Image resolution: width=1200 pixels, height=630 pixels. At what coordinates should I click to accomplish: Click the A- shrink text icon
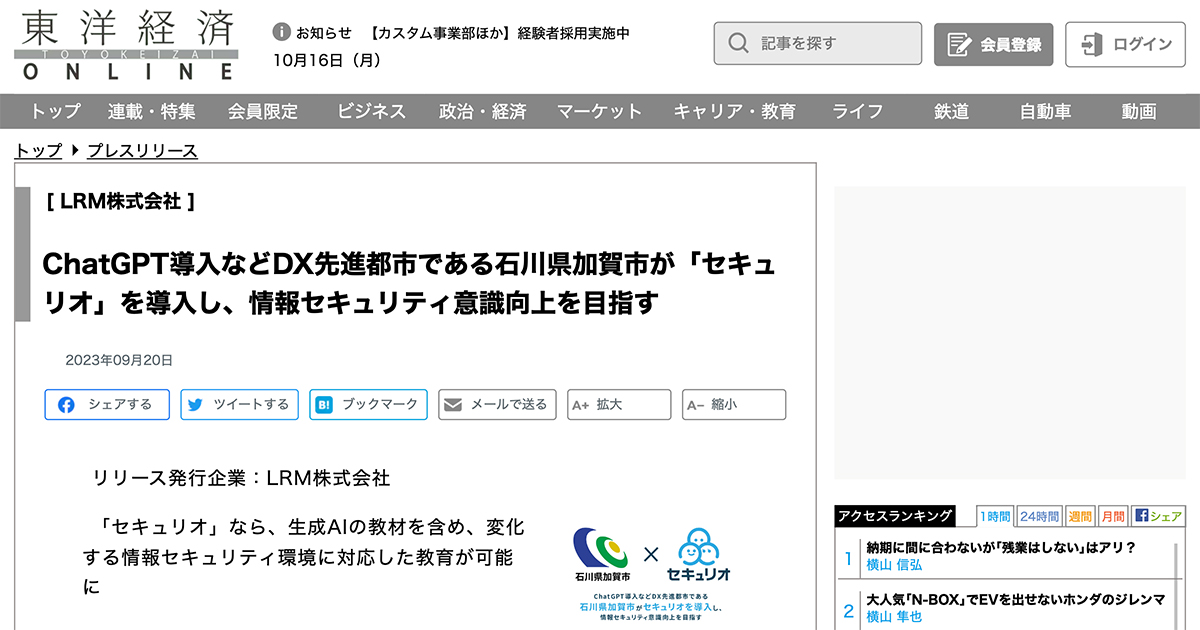pyautogui.click(x=695, y=405)
